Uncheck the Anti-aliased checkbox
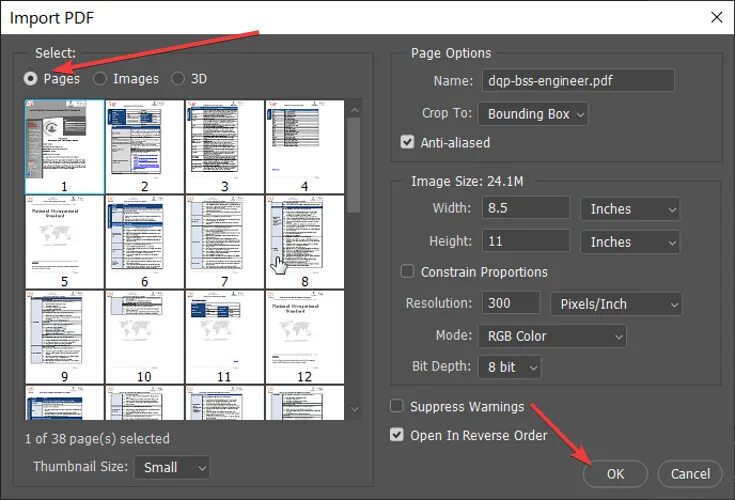The image size is (735, 500). 407,142
